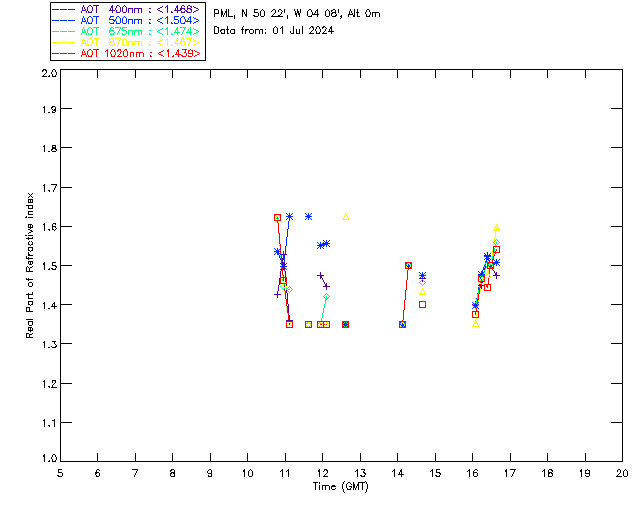Click the AOT 675nm legend entry
Screen dimensions: 640x512
coord(126,31)
